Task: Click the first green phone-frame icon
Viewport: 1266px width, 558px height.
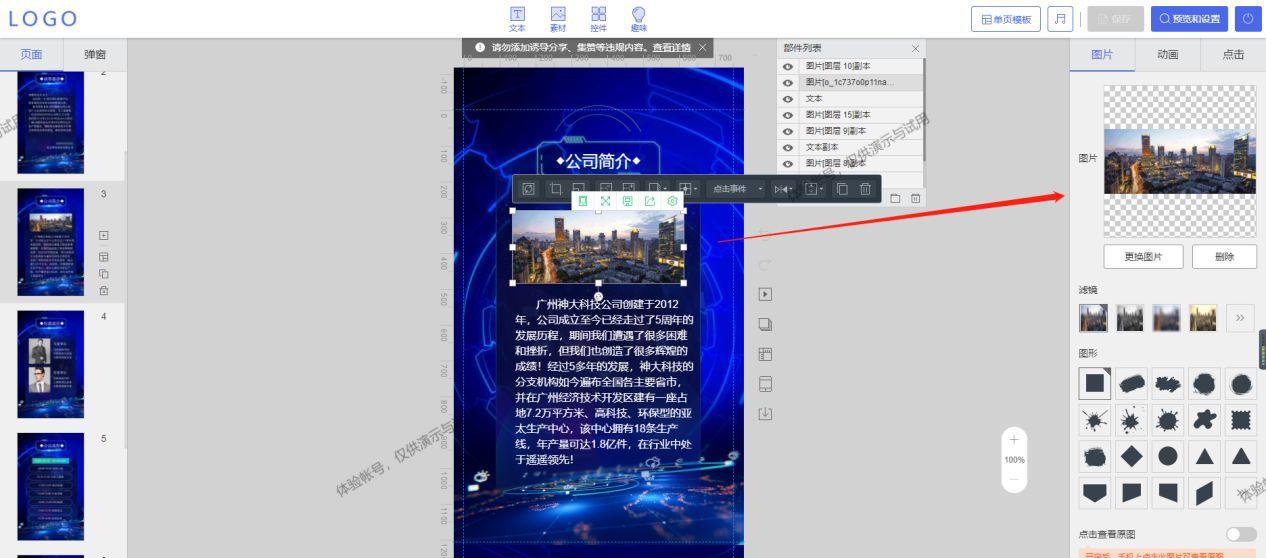Action: (583, 201)
